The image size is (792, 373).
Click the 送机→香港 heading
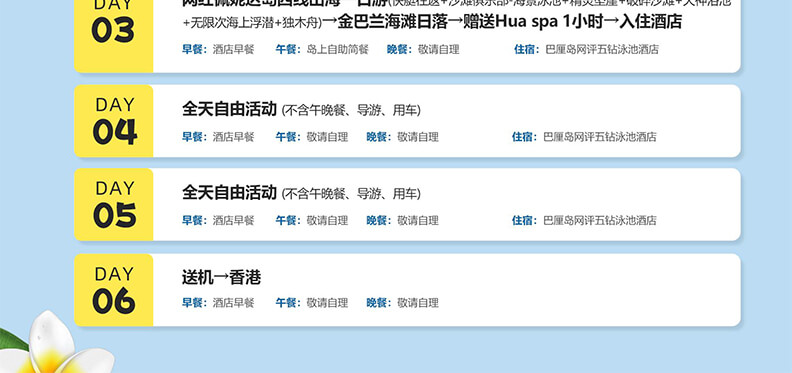pos(221,277)
